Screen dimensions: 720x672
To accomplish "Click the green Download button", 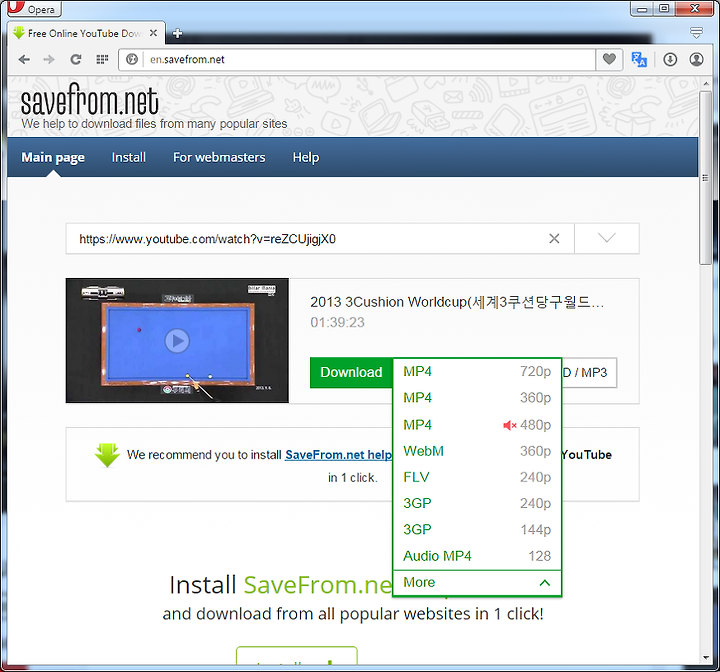I will [x=351, y=372].
